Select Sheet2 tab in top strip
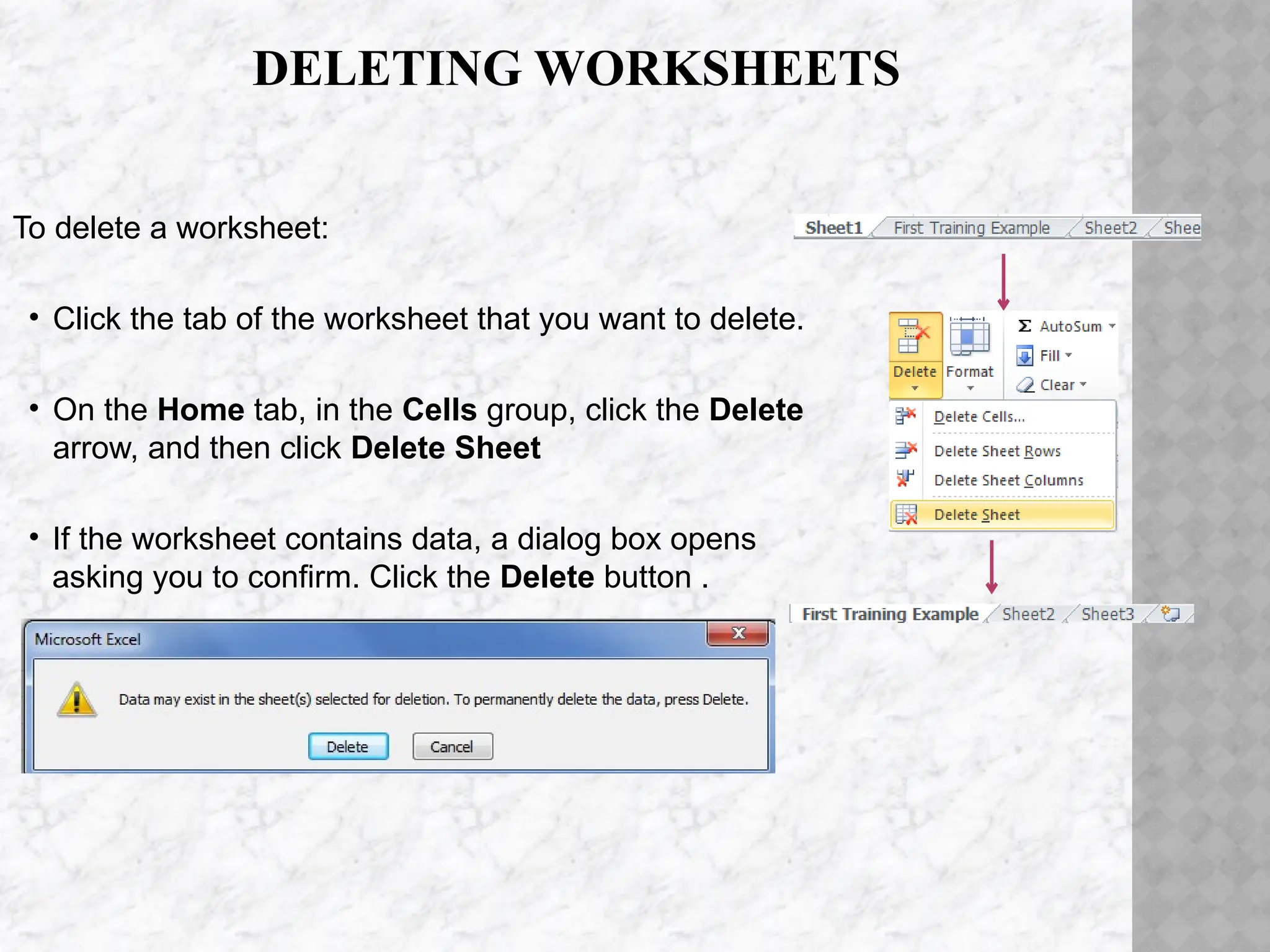This screenshot has width=1270, height=952. point(1110,228)
